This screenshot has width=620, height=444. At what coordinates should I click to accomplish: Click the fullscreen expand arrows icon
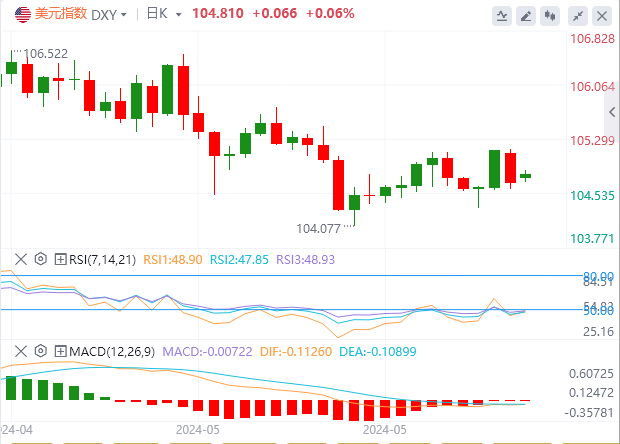[x=576, y=15]
